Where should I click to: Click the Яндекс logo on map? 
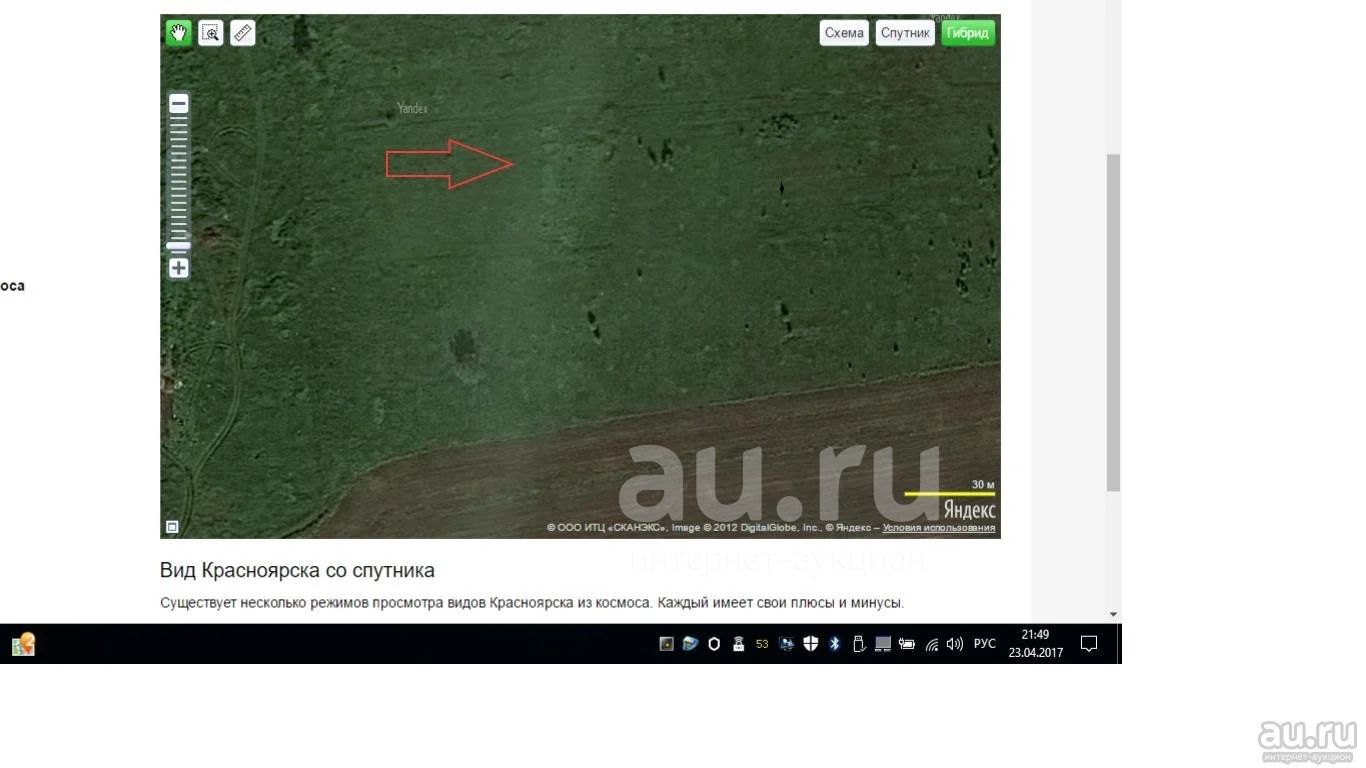(x=970, y=510)
